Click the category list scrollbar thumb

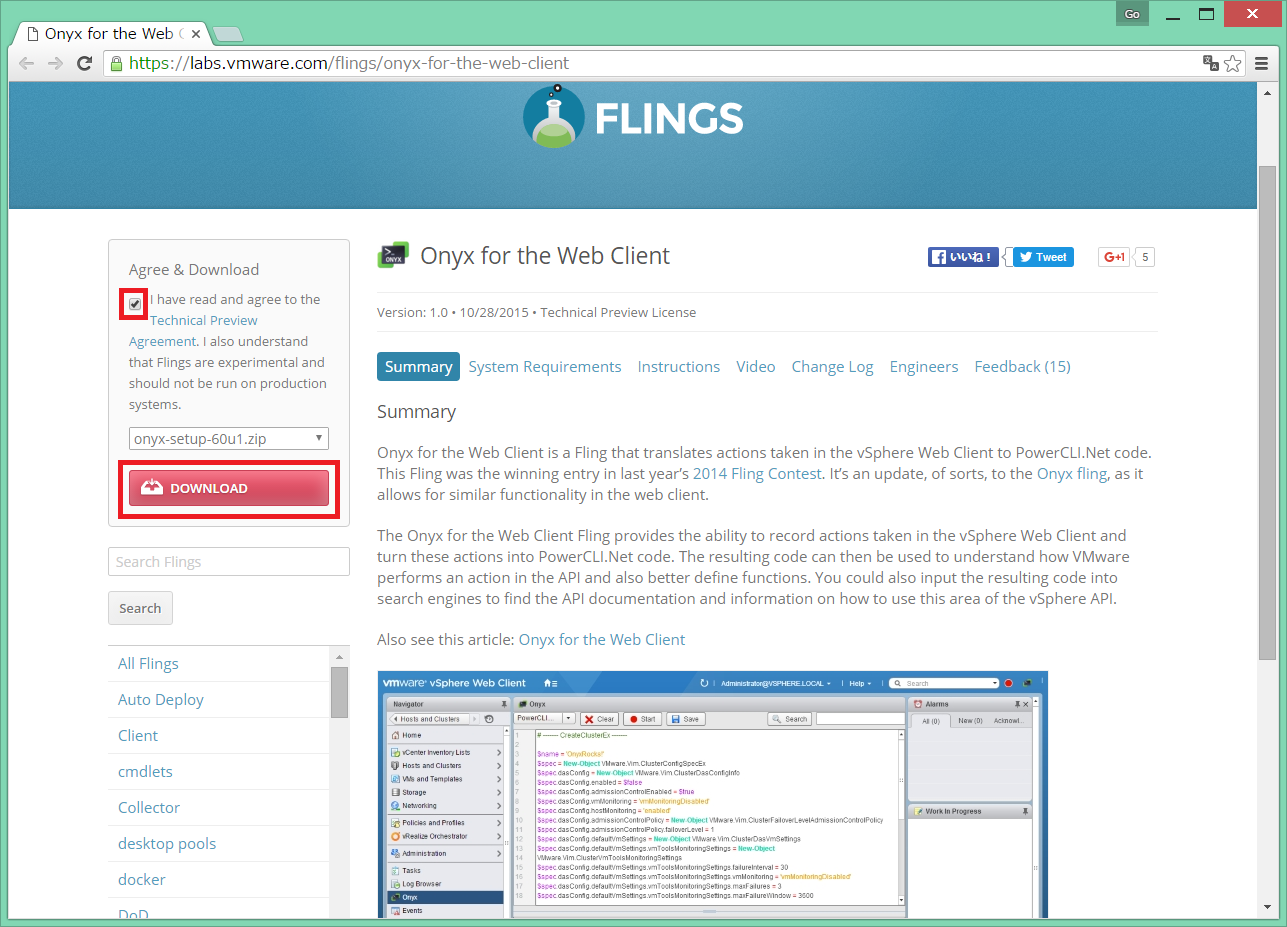tap(339, 692)
